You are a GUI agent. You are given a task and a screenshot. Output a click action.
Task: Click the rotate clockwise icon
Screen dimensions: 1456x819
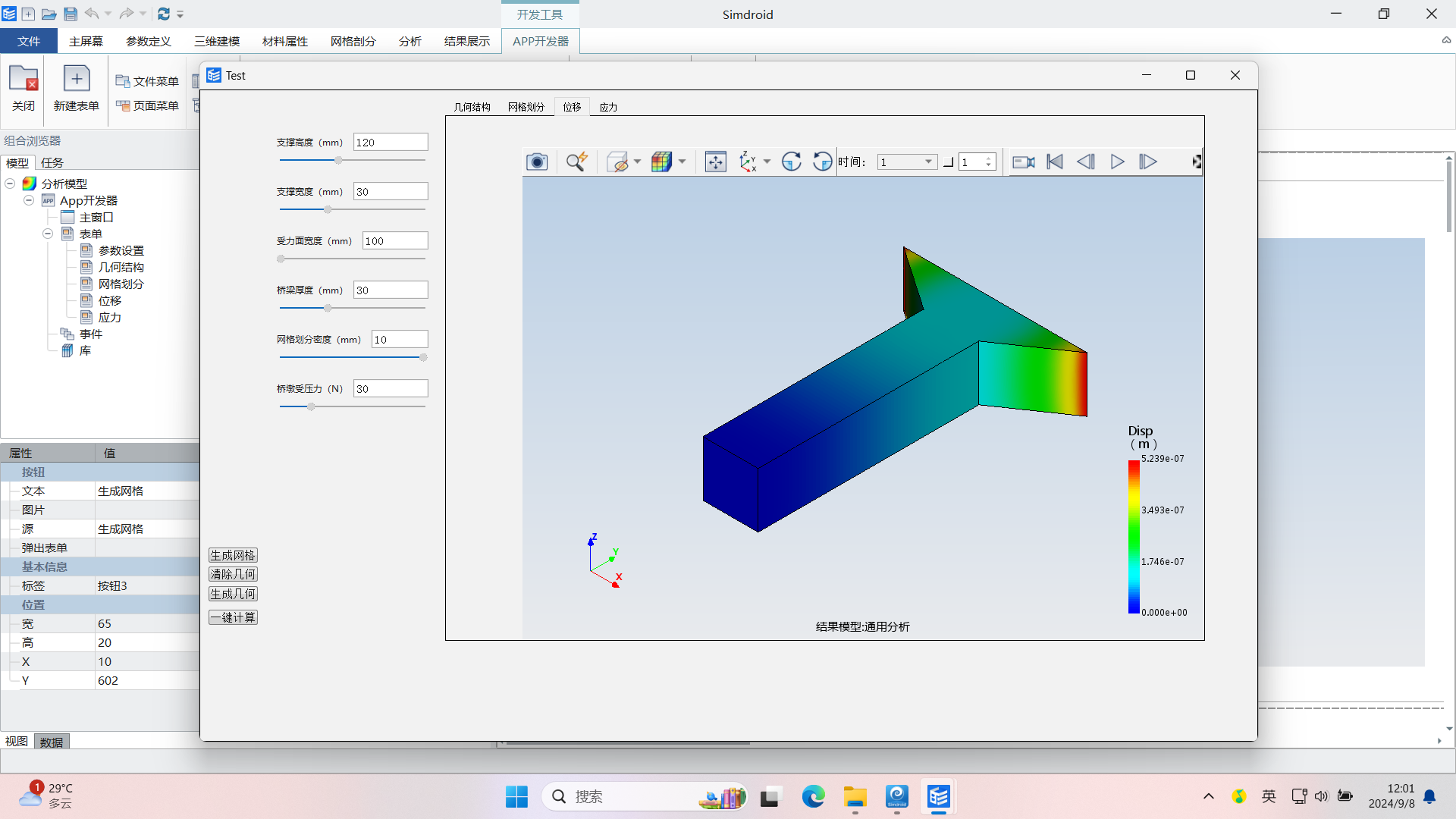pos(791,162)
